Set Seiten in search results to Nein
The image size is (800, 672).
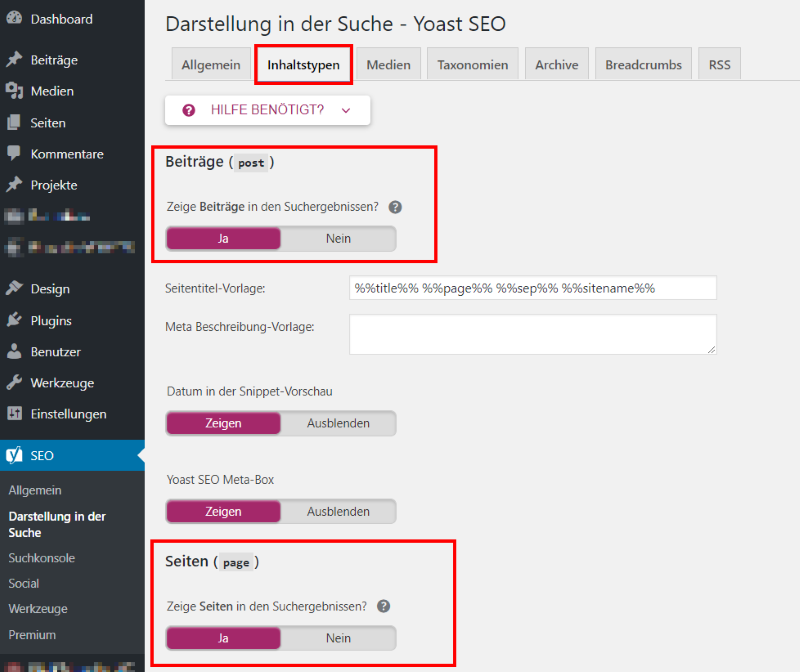tap(338, 638)
